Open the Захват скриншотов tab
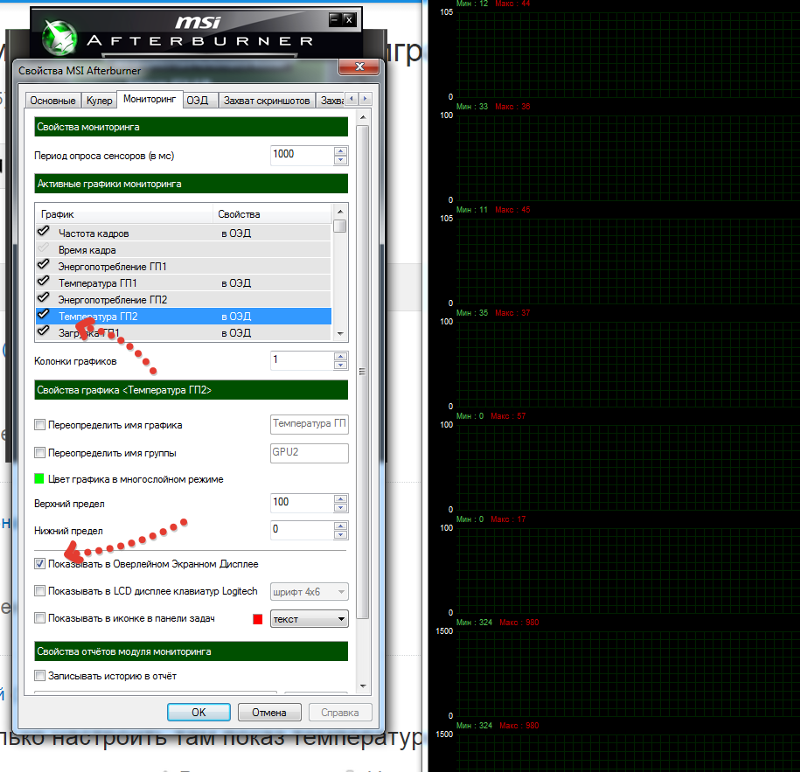This screenshot has height=772, width=800. coord(267,101)
